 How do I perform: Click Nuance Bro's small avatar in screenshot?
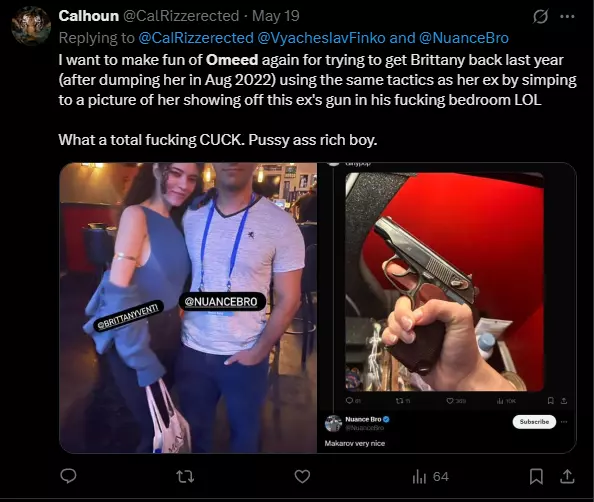tap(333, 423)
